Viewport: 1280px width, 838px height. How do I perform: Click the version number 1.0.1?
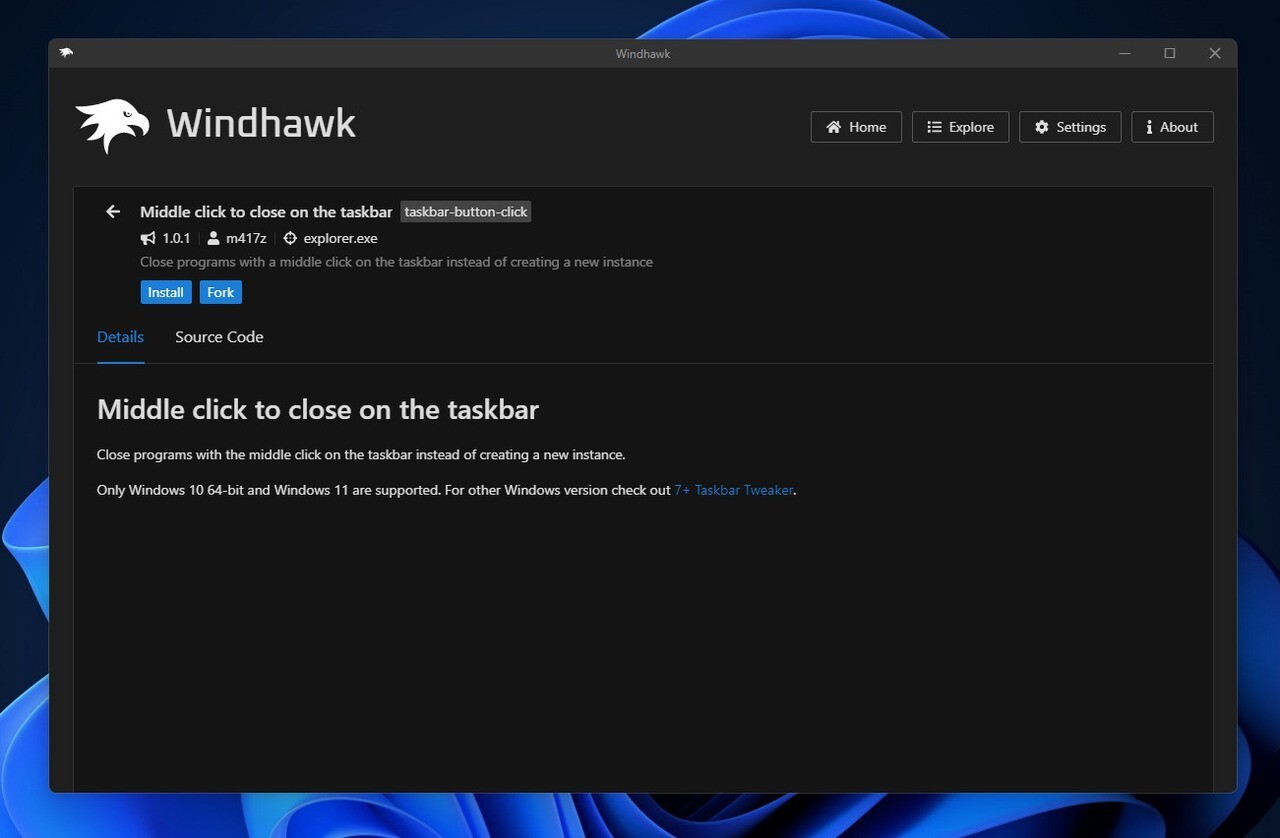[x=176, y=238]
